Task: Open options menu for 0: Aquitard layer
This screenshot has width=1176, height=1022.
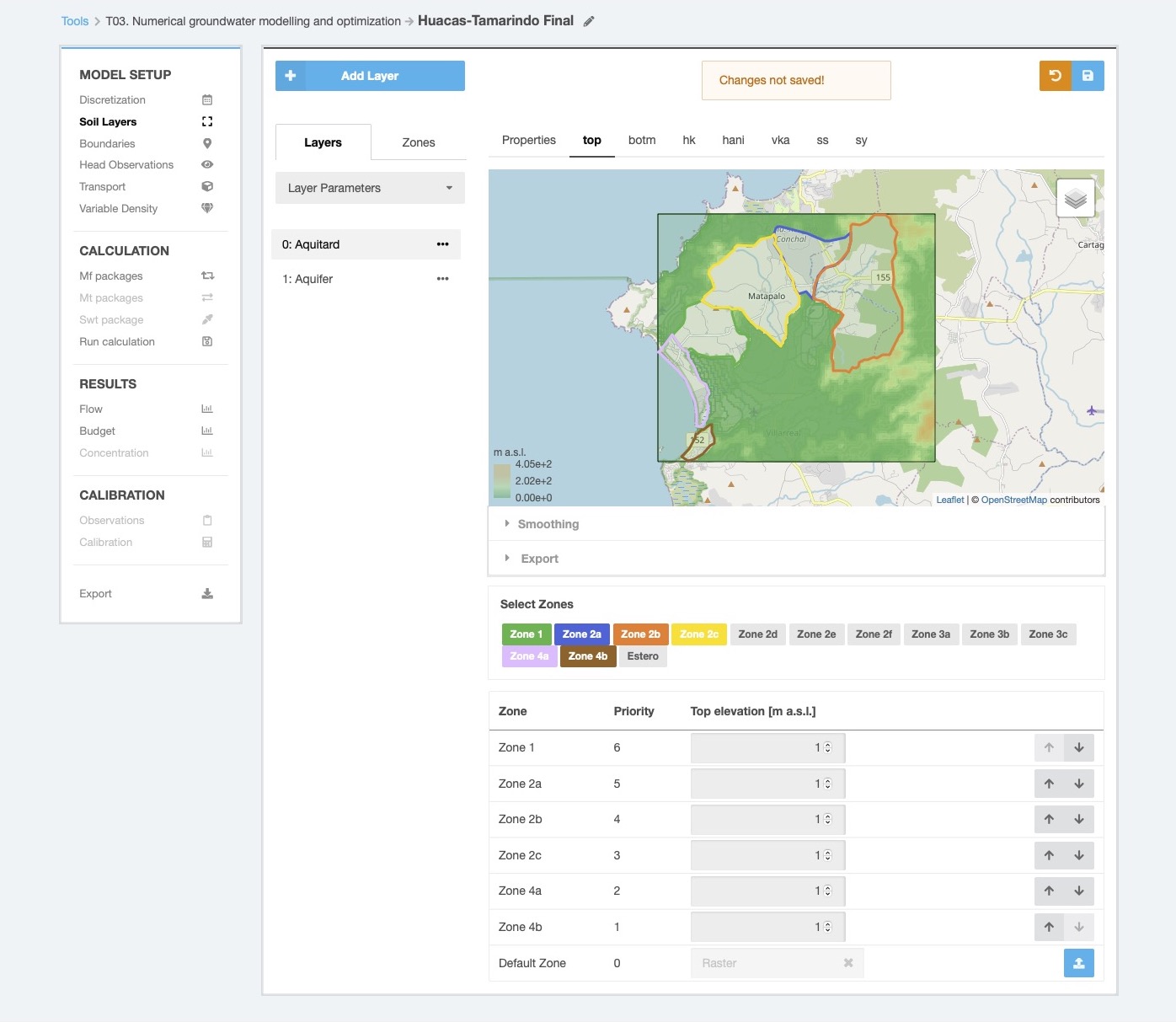Action: [442, 244]
